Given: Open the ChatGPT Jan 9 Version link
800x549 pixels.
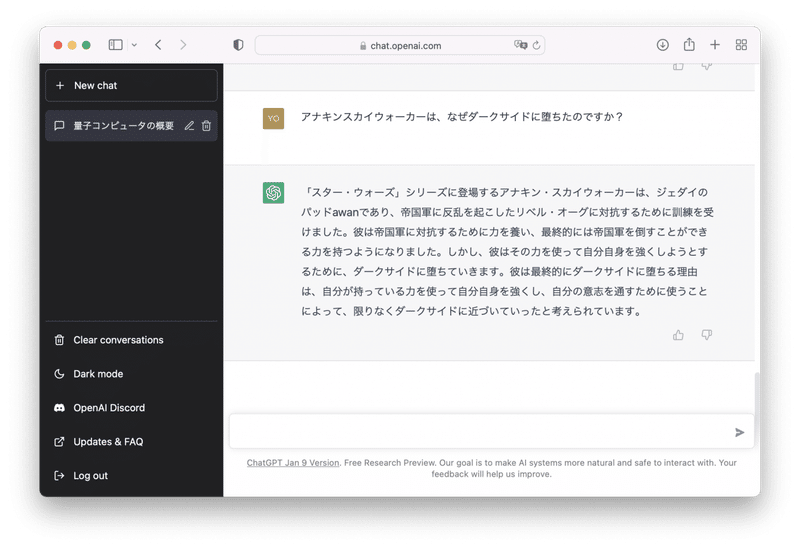Looking at the screenshot, I should pyautogui.click(x=293, y=463).
